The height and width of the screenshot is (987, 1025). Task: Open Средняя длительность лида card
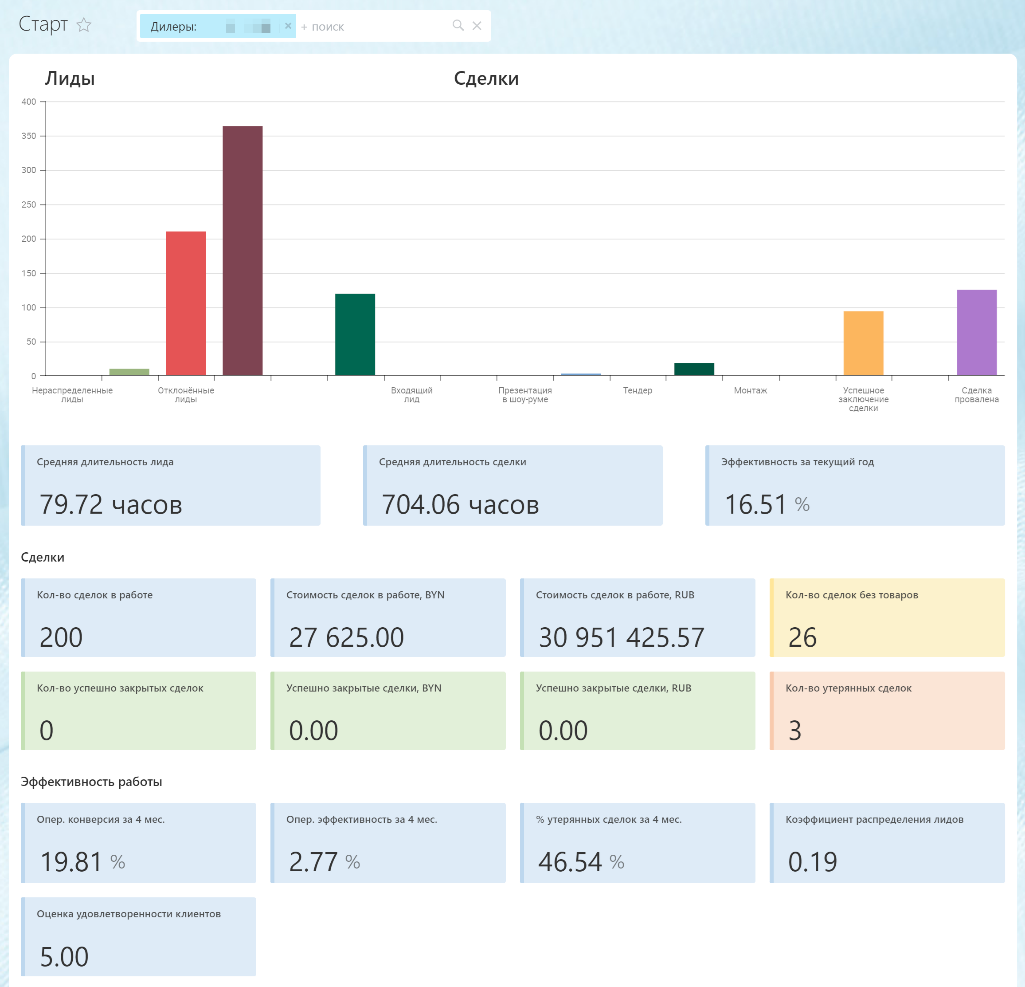point(171,486)
